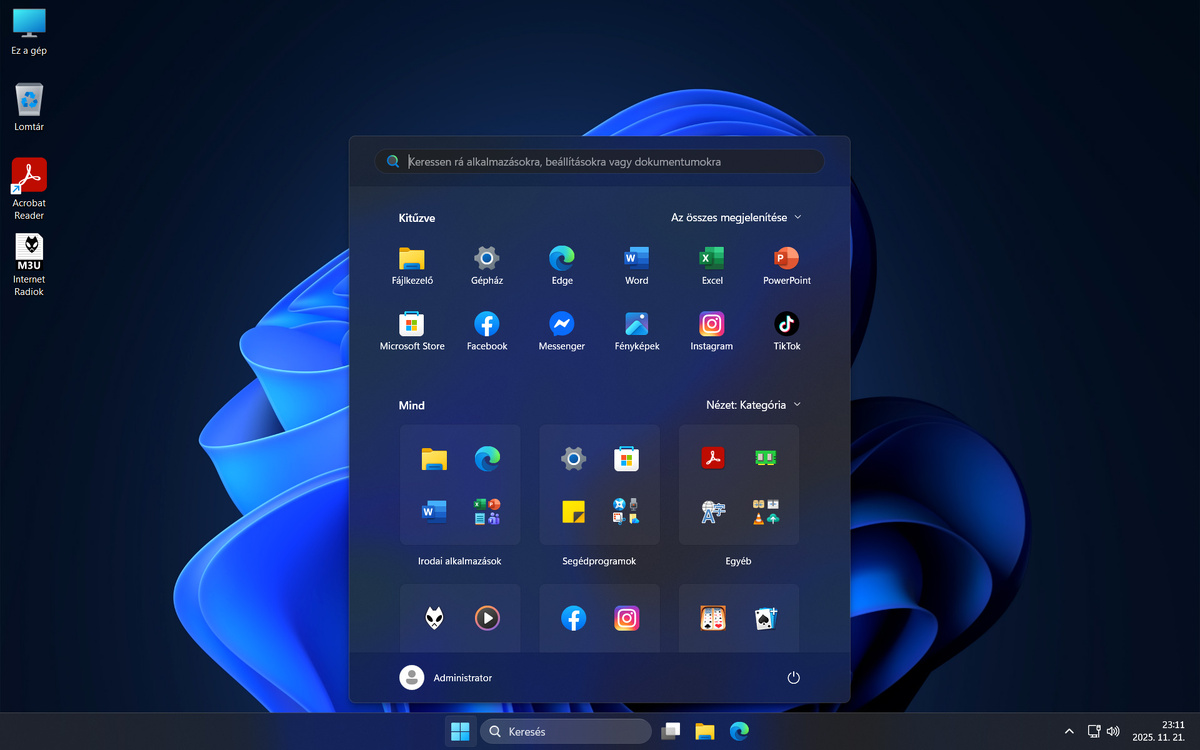
Task: Launch pinned TikTok app
Action: tap(787, 331)
